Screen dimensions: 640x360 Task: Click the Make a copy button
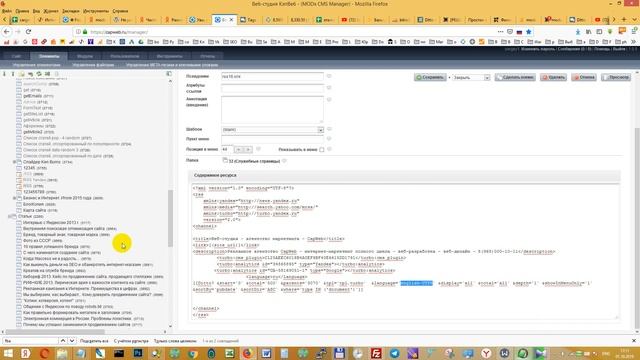point(515,77)
